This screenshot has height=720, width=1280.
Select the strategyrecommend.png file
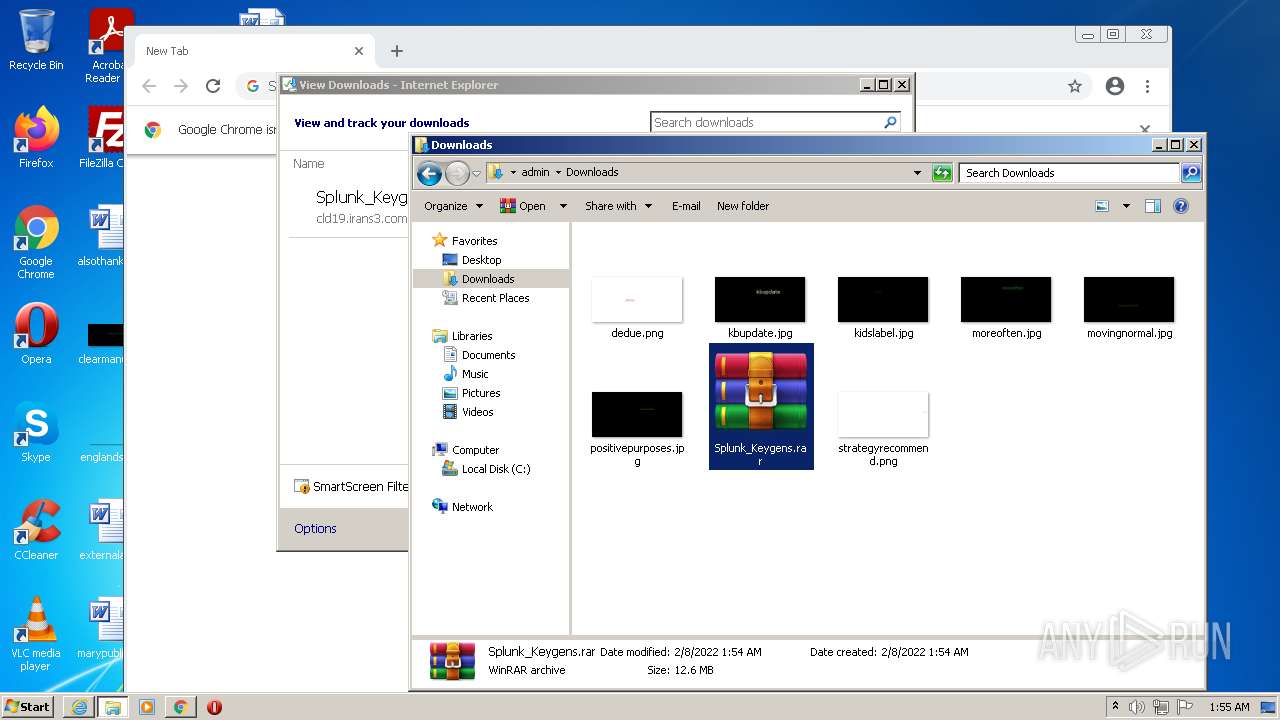[883, 429]
